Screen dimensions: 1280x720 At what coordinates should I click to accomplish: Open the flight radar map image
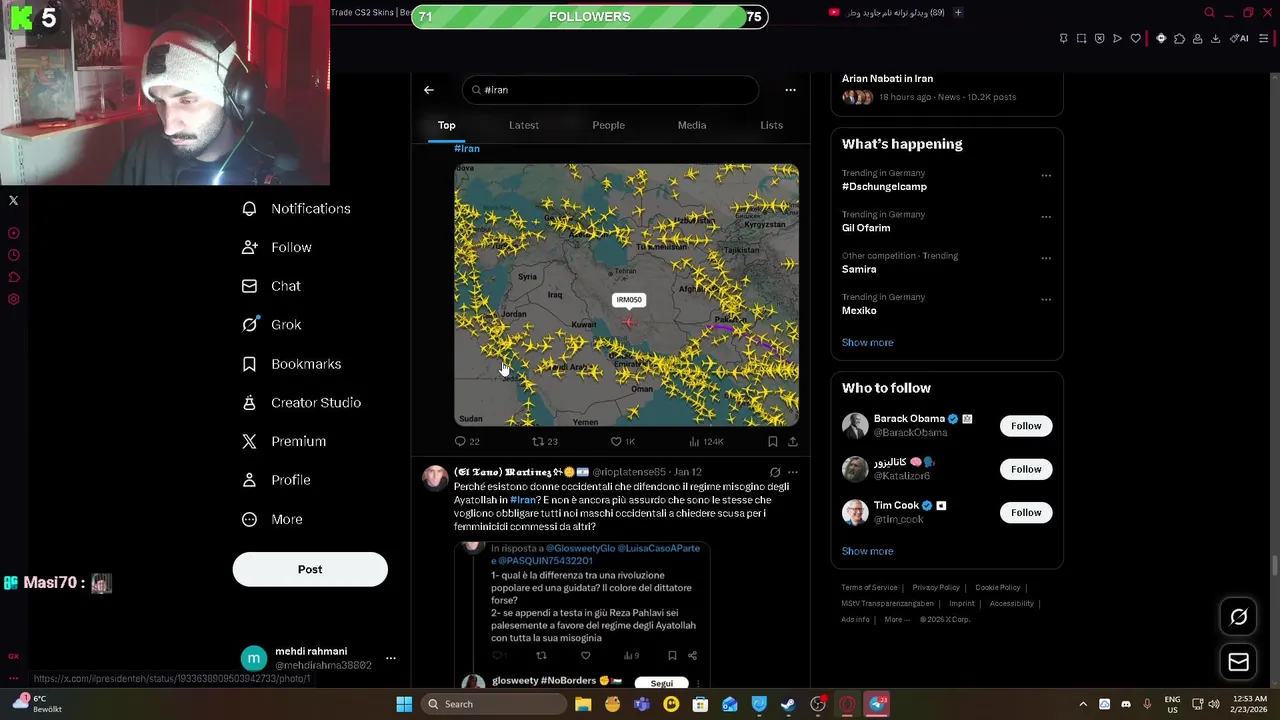pos(626,295)
